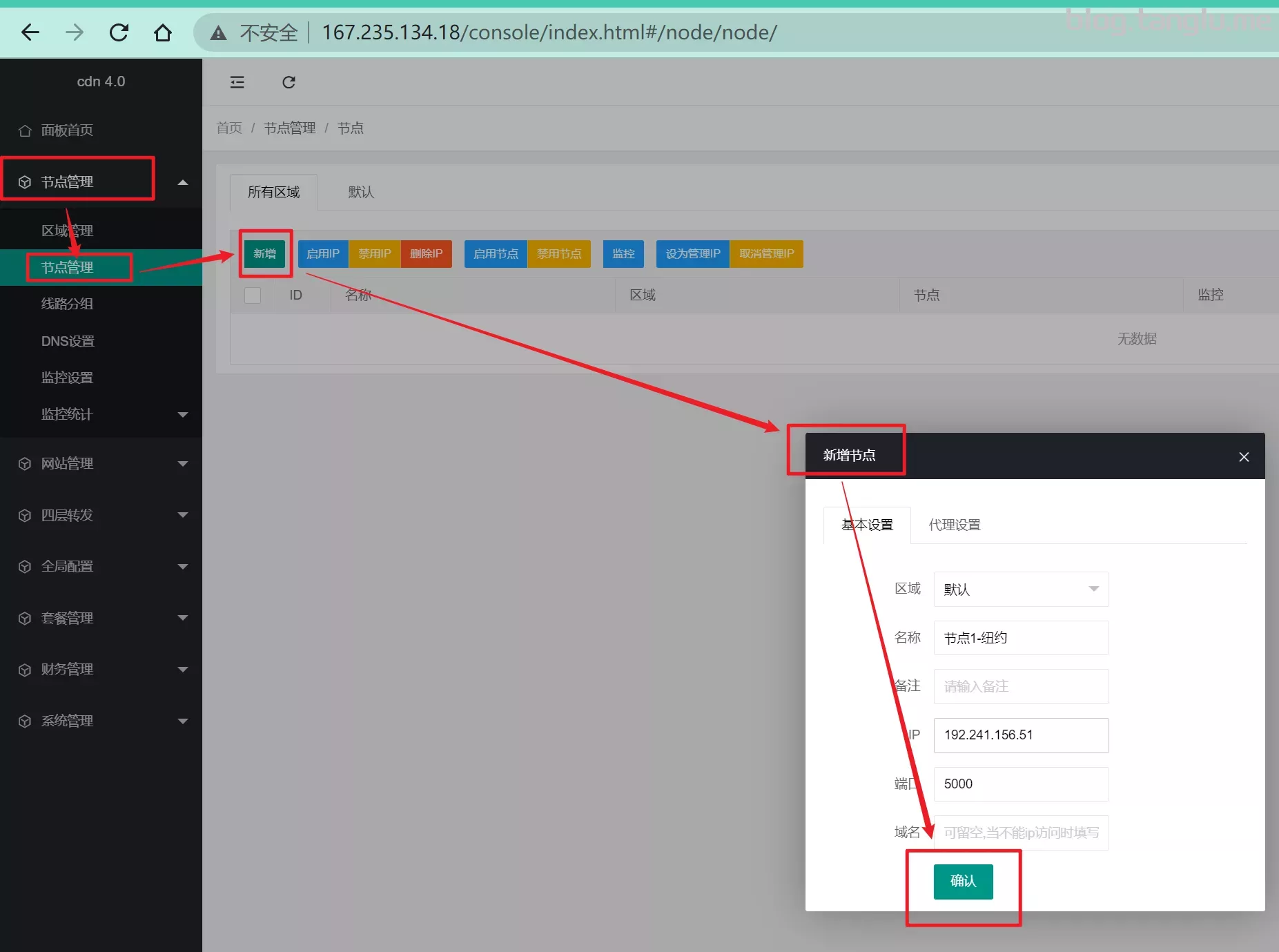Screen dimensions: 1279x952
Task: Click the 备注 input field
Action: pyautogui.click(x=1020, y=686)
